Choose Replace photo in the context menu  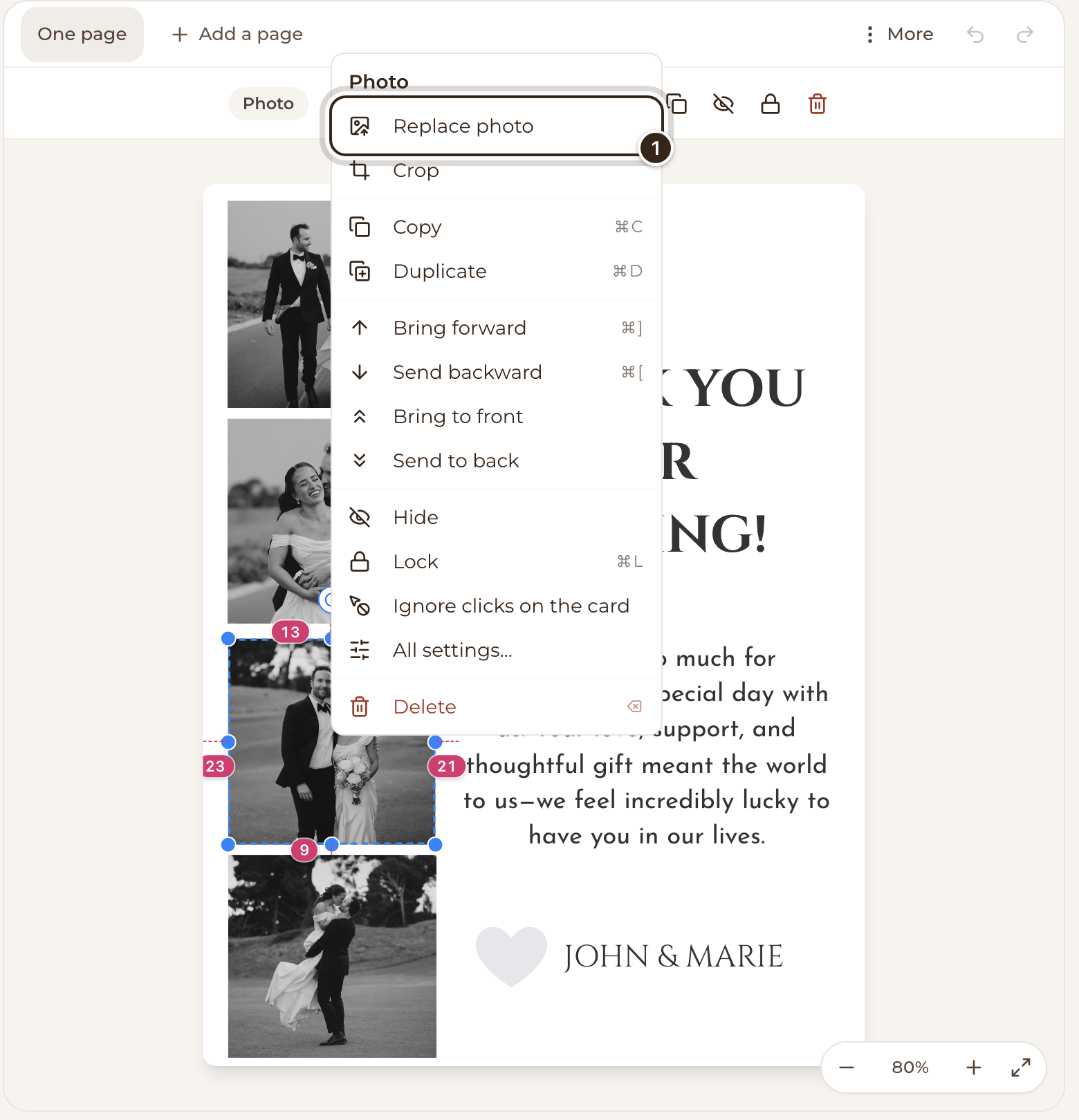pos(496,126)
